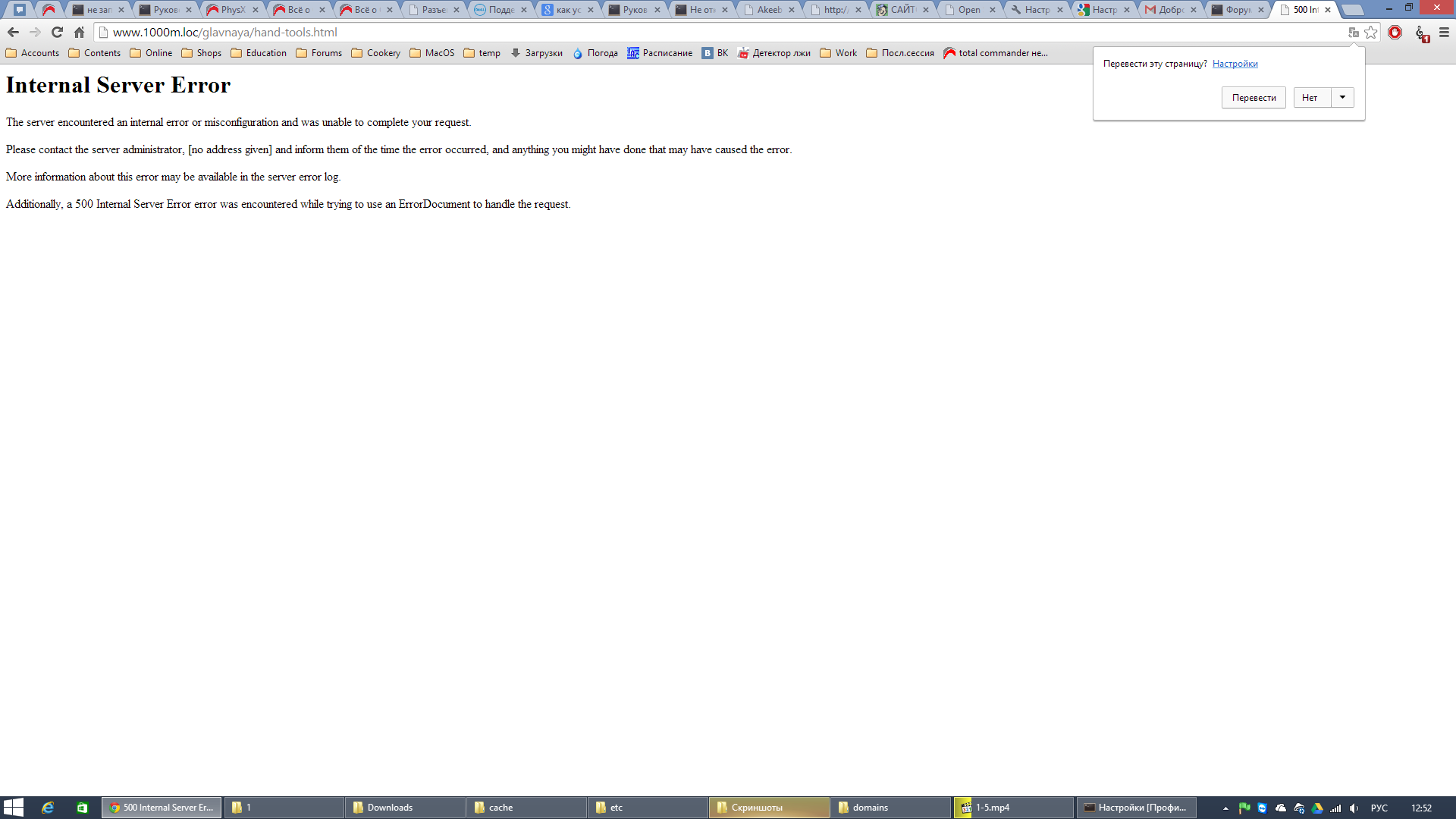Image resolution: width=1456 pixels, height=819 pixels.
Task: Click the translate icon in the address bar
Action: (x=1354, y=33)
